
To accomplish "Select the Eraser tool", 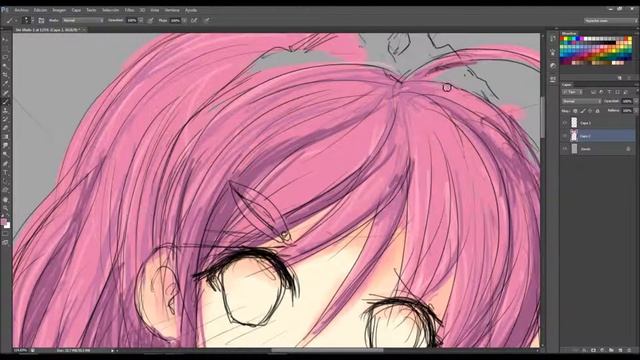I will click(5, 129).
